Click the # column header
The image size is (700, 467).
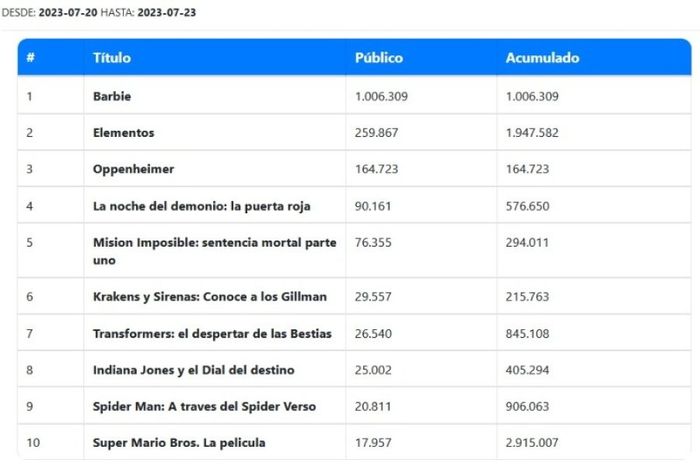[x=31, y=58]
